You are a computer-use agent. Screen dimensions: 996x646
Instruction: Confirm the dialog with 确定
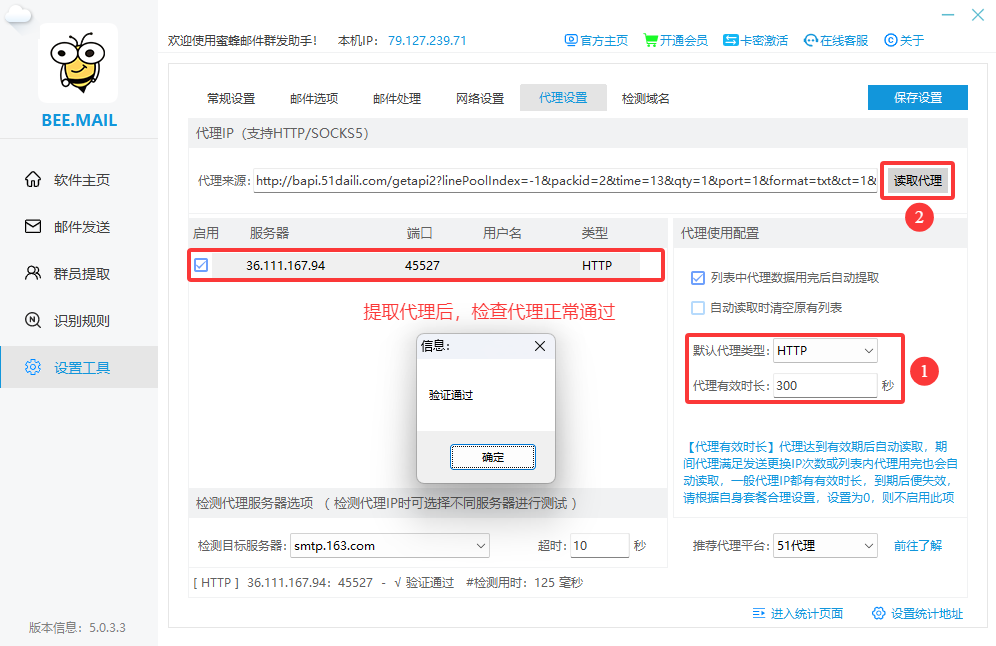click(493, 457)
